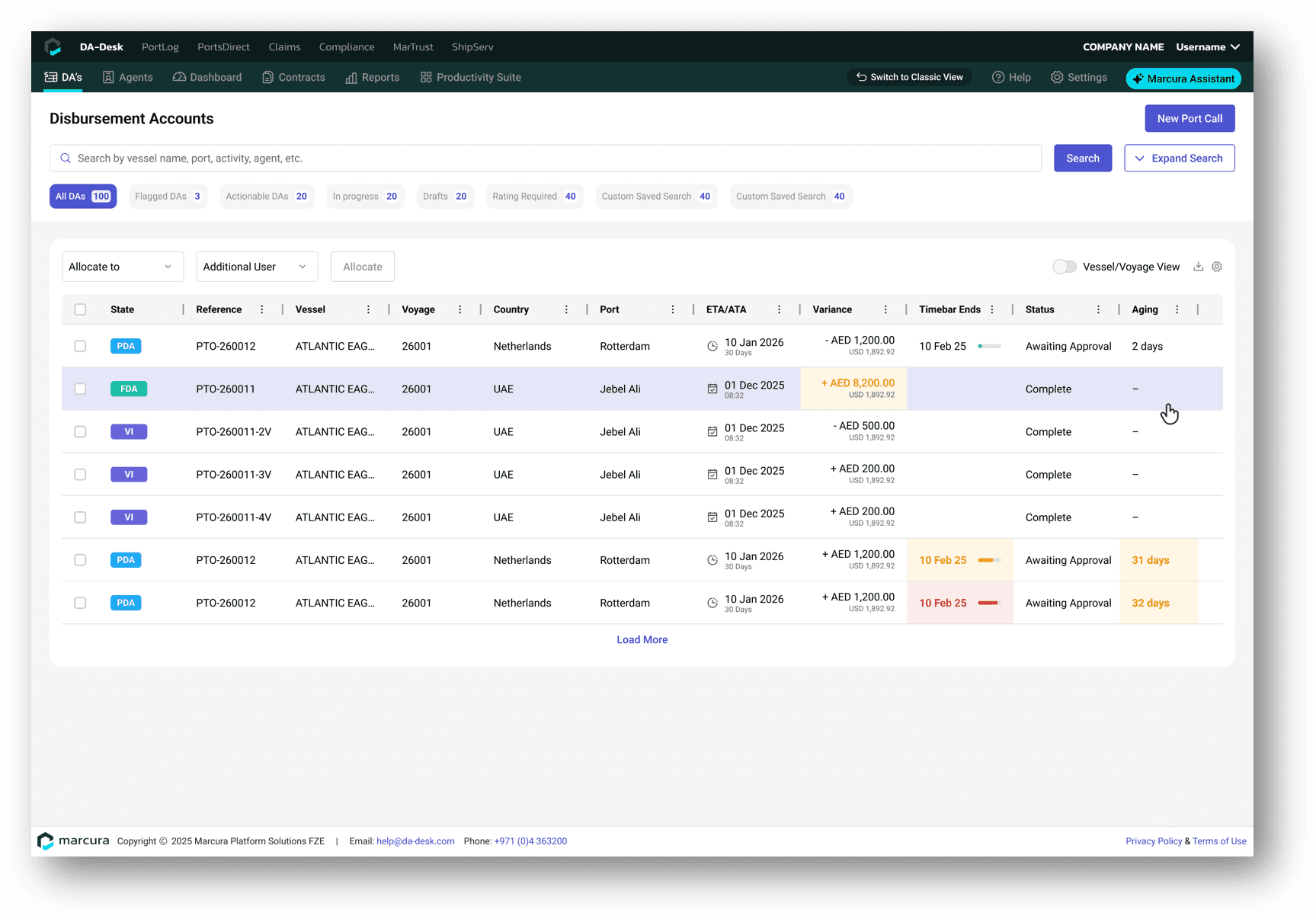This screenshot has width=1316, height=919.
Task: Select checkbox for the 31 days row
Action: click(x=80, y=560)
